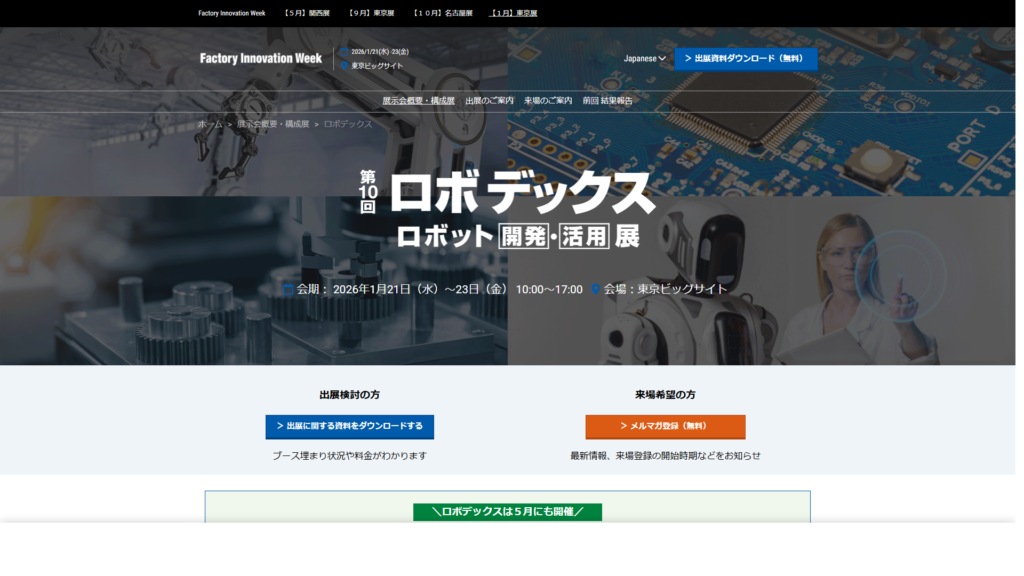Click 出展に関する資料をダウンロードする button

[x=349, y=426]
